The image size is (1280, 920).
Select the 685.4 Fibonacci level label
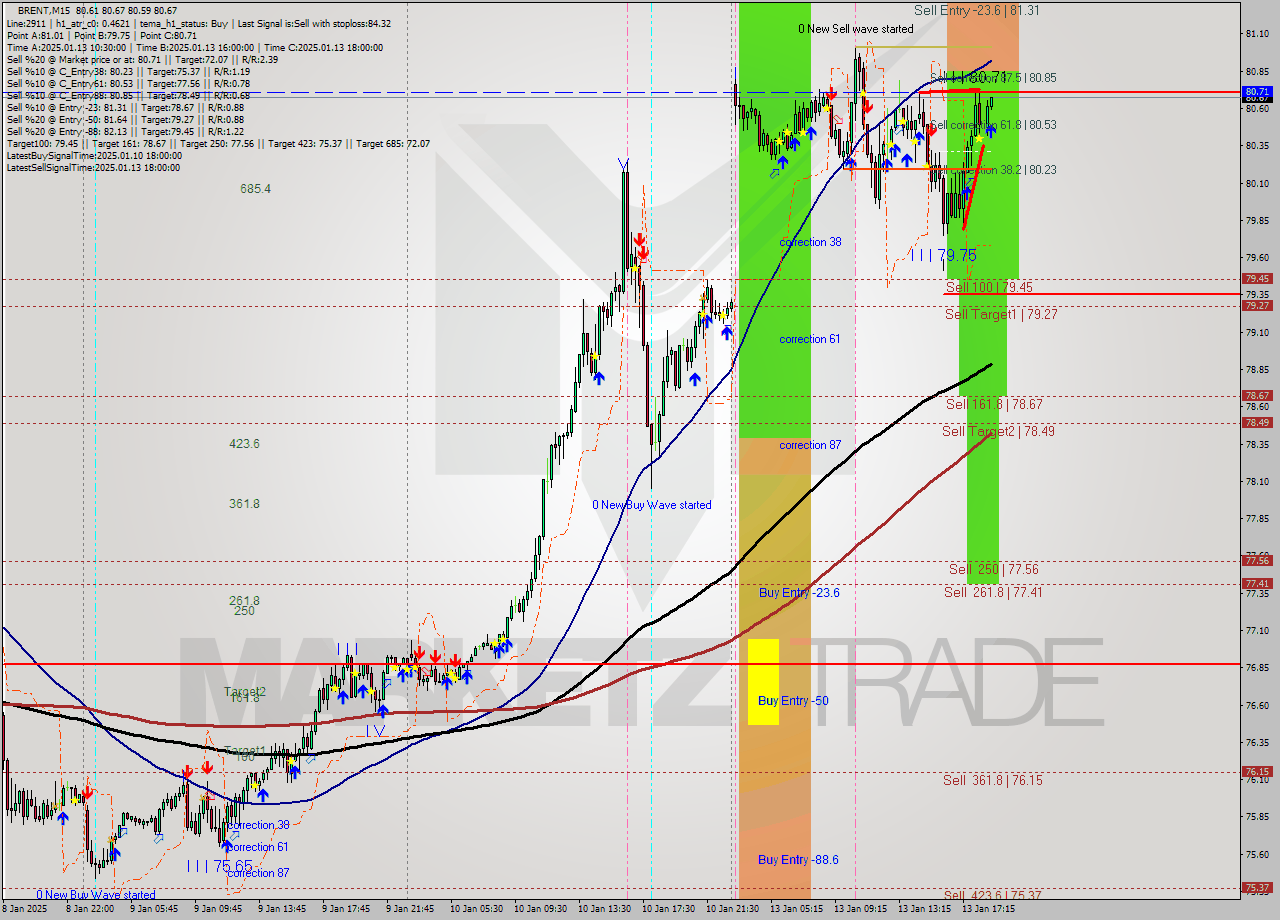click(x=255, y=188)
